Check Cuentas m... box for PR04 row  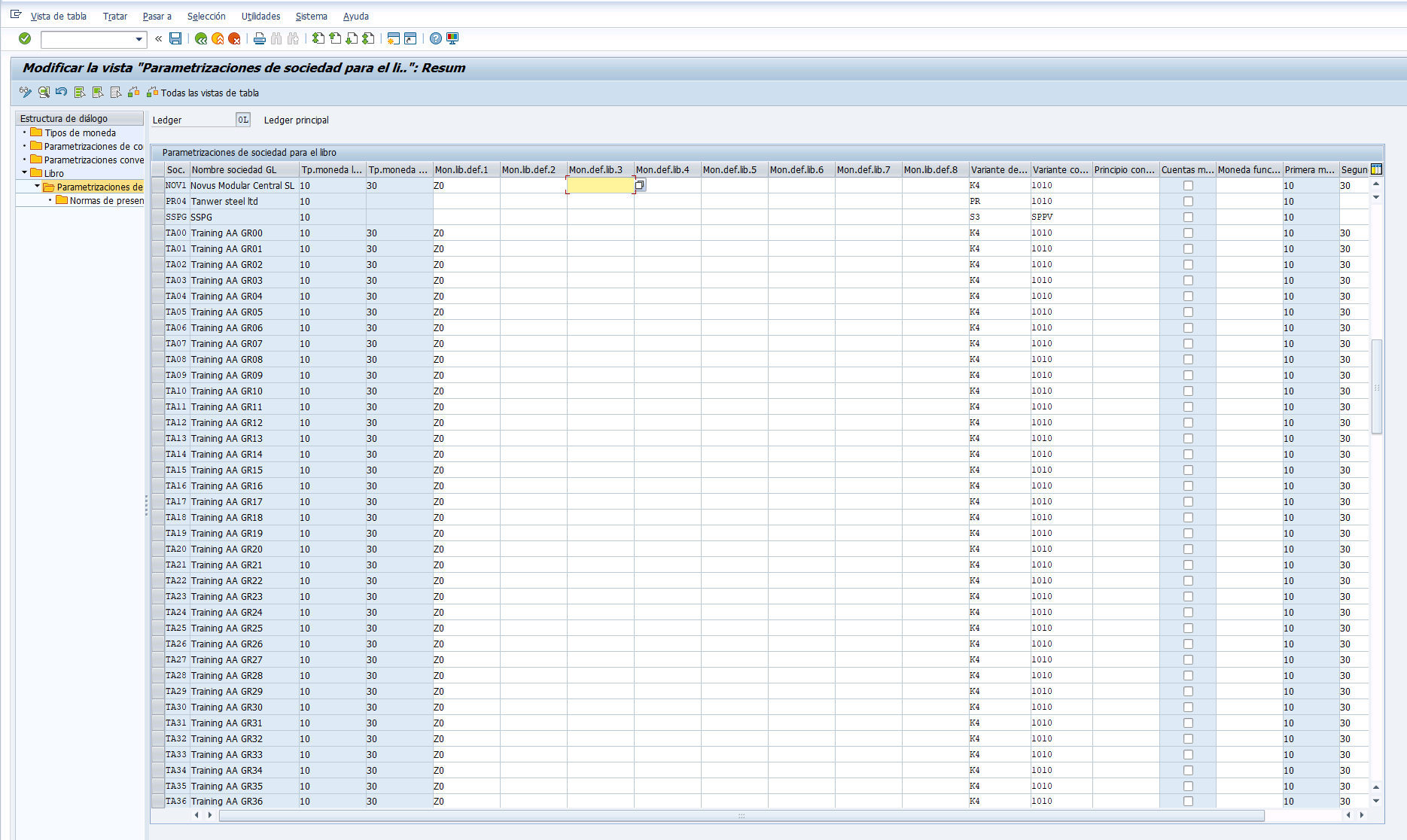(1188, 201)
